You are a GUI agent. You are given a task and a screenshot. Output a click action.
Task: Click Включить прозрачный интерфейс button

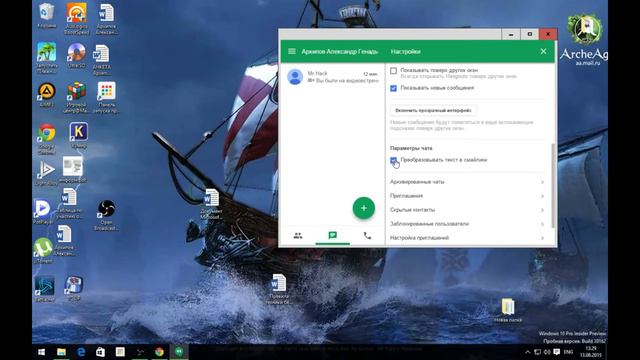pos(433,110)
